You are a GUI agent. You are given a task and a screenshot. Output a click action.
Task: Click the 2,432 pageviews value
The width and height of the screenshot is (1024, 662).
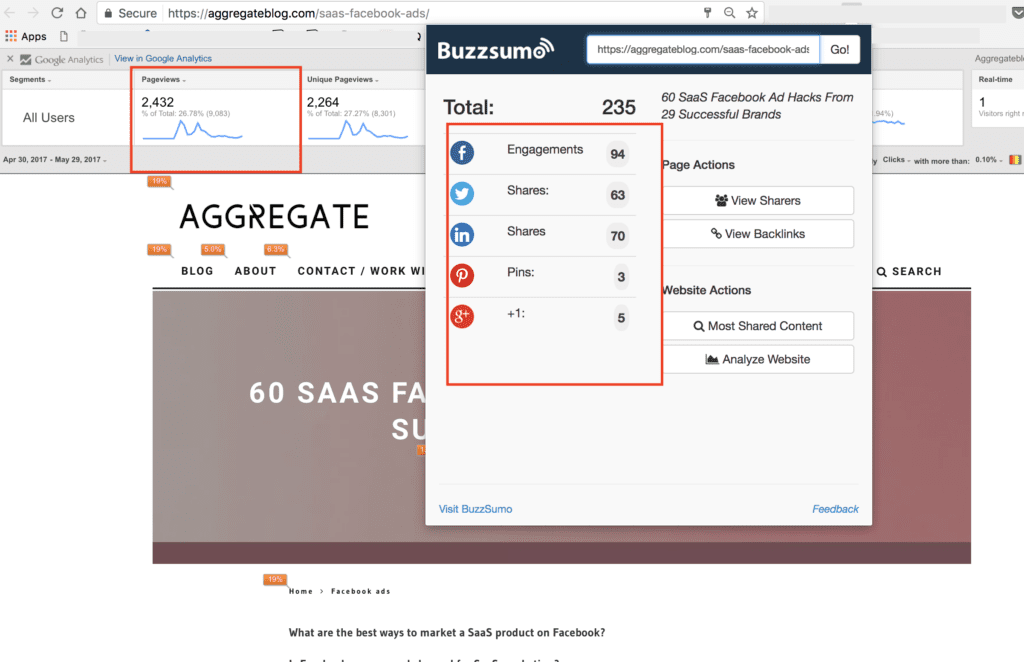pos(157,102)
